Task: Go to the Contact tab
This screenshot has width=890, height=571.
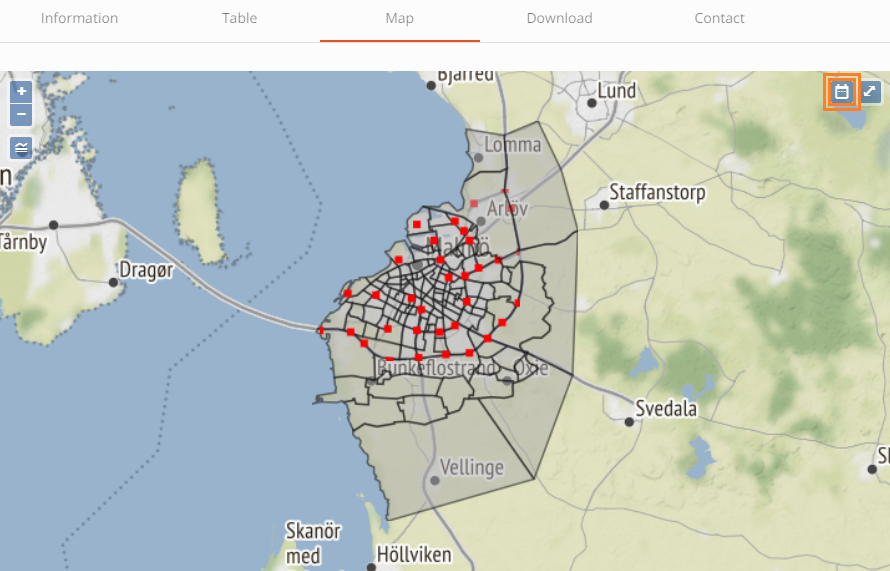Action: coord(719,18)
